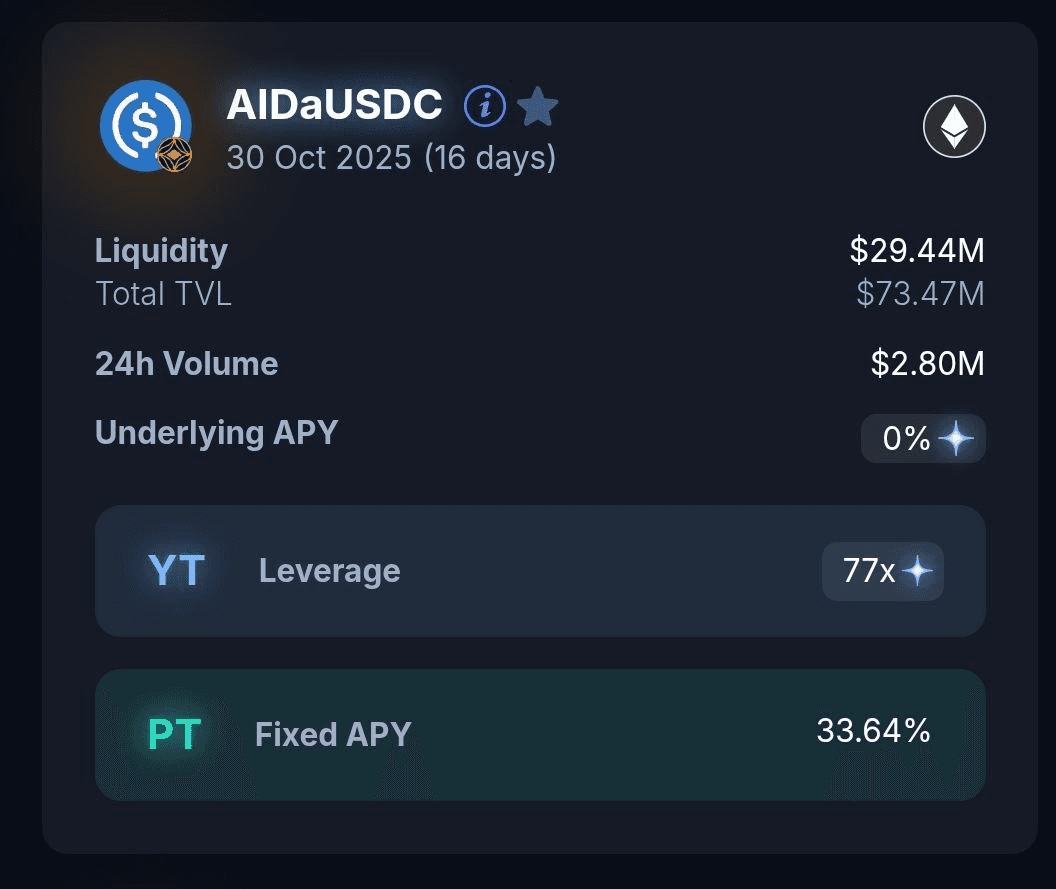Click the $2.80M 24h Volume value

(927, 364)
